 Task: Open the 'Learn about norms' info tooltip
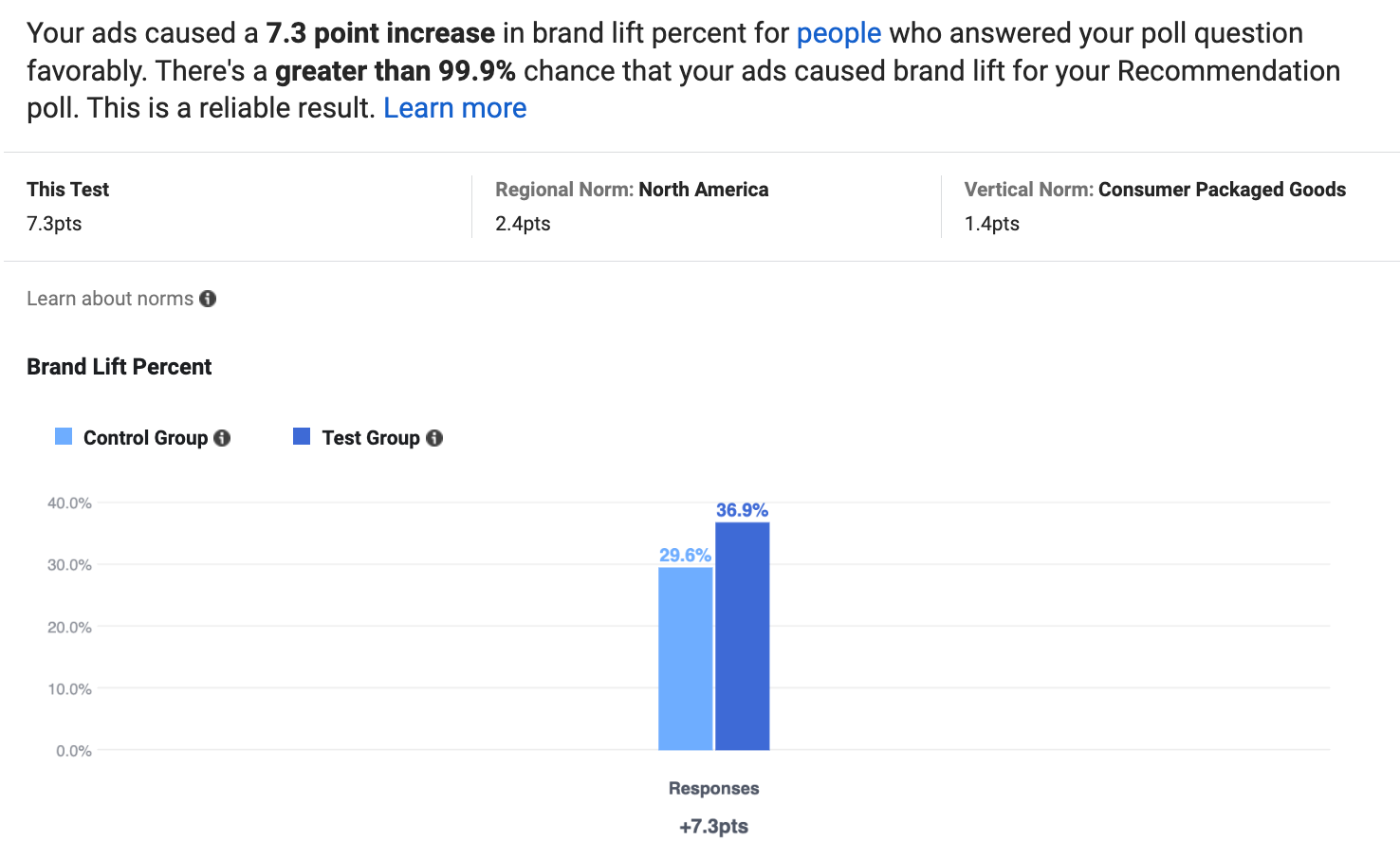[208, 298]
